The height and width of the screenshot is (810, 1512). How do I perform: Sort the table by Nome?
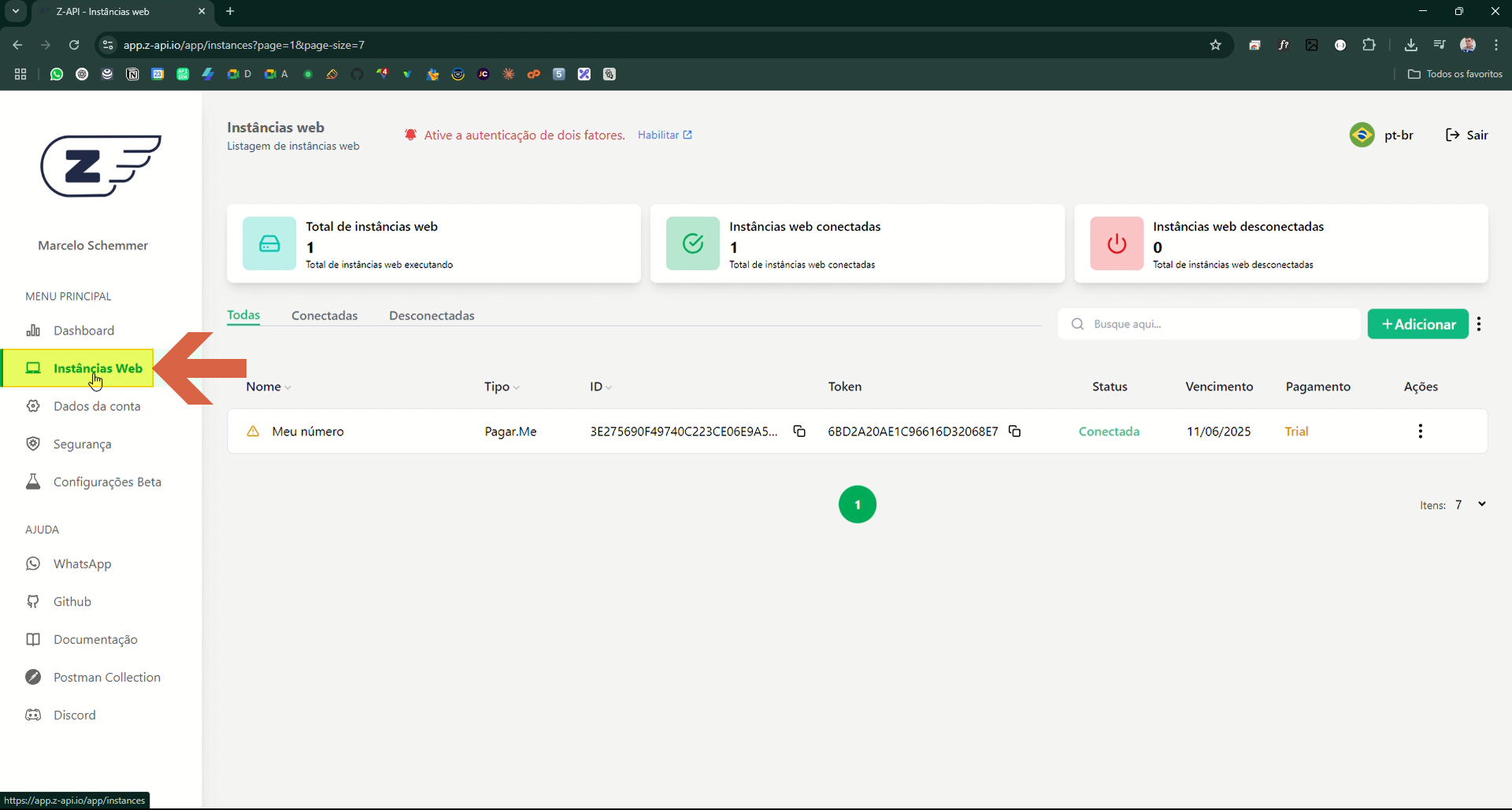tap(269, 387)
